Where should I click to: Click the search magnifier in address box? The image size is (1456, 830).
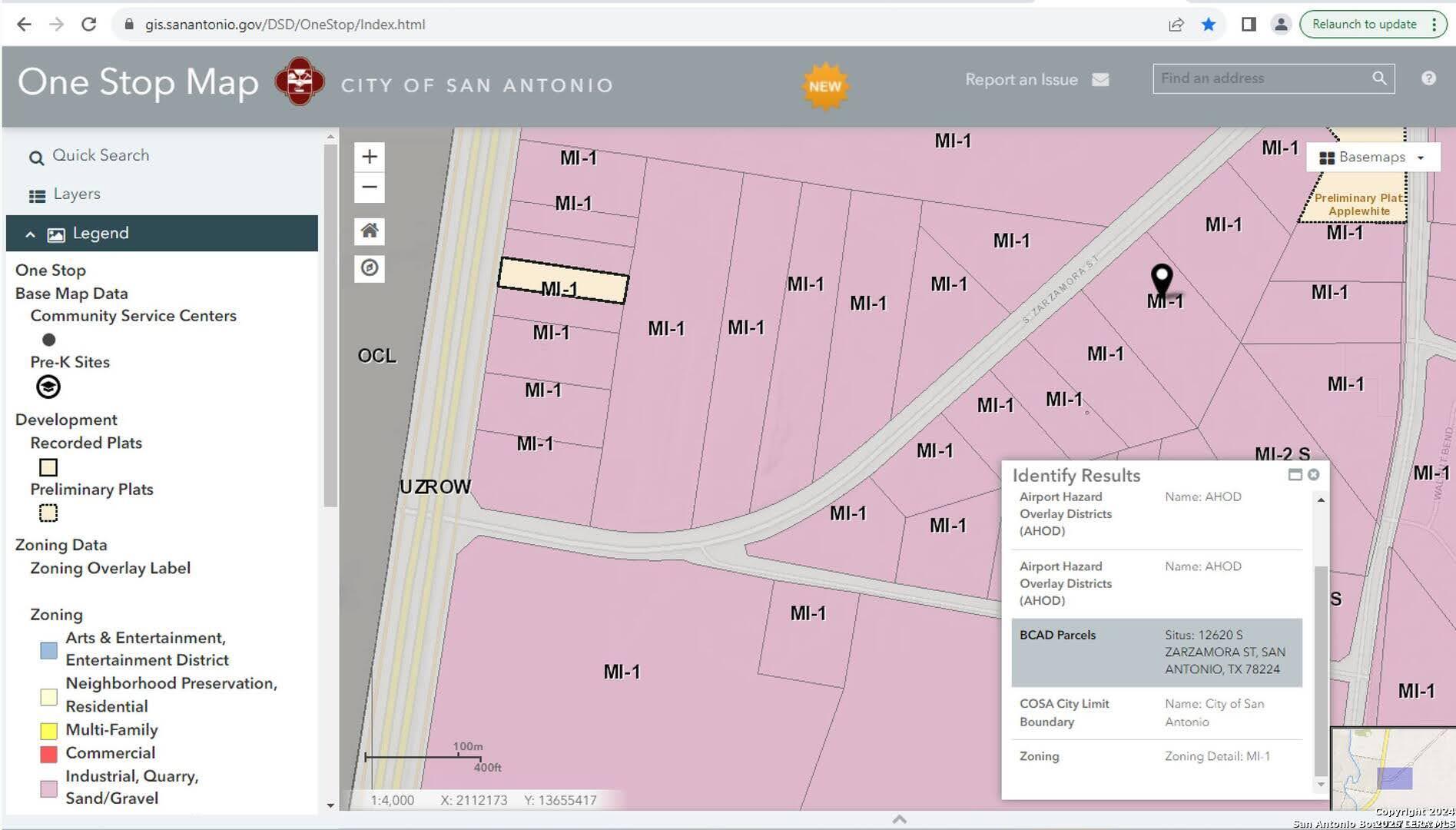(x=1379, y=78)
